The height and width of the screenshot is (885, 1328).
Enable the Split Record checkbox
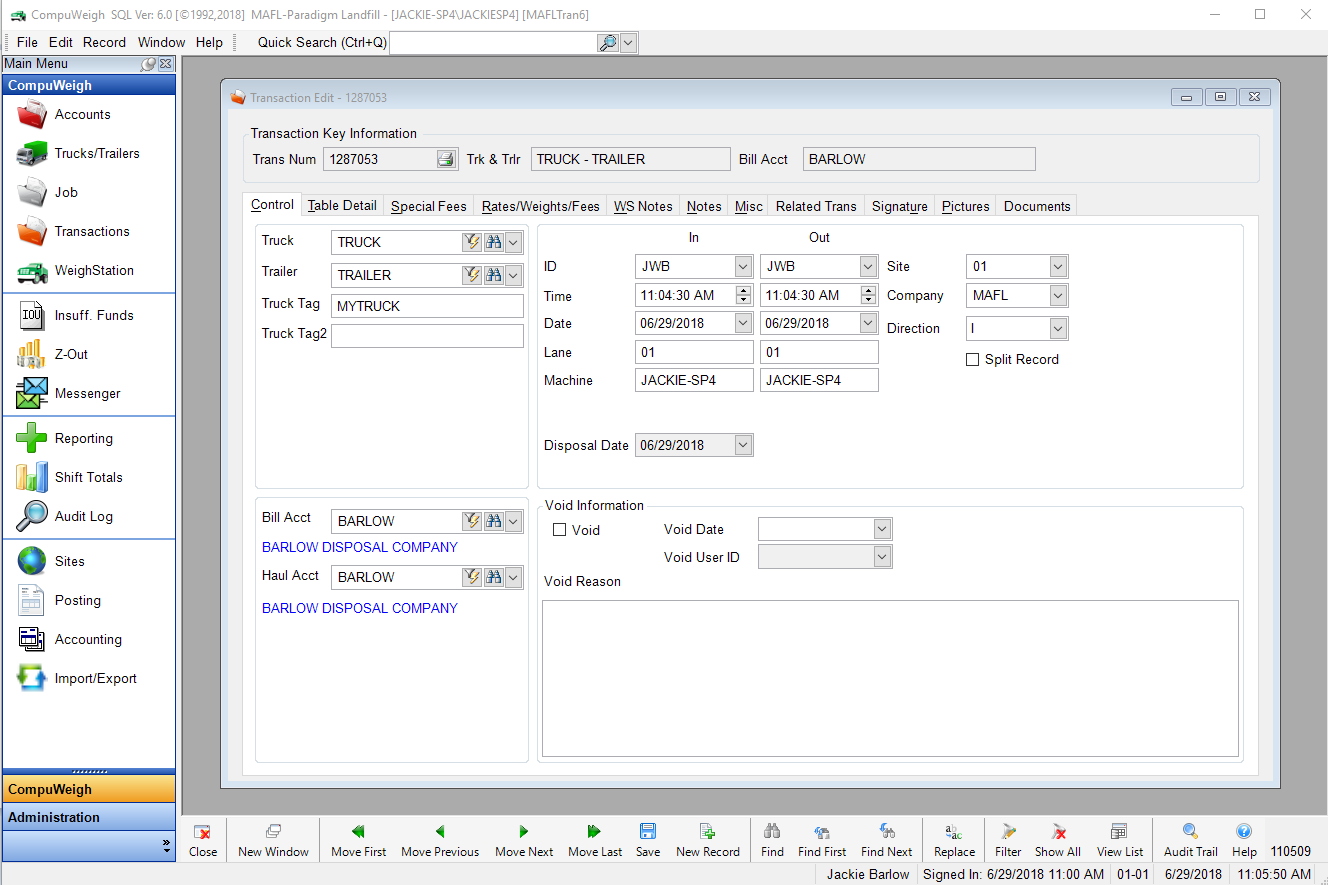[x=972, y=360]
